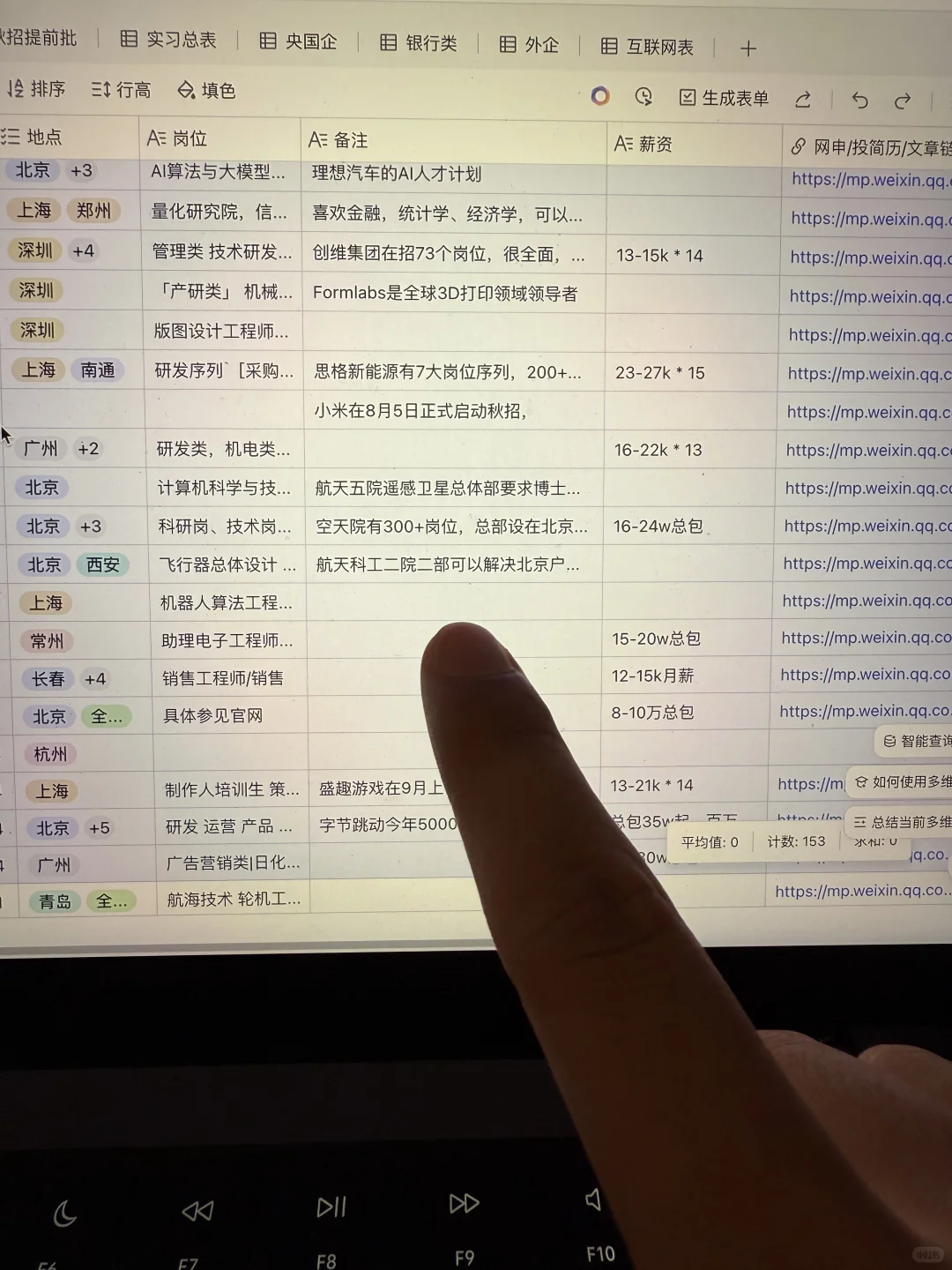The height and width of the screenshot is (1270, 952).
Task: Click the 平均值: 0 status entry
Action: click(710, 842)
